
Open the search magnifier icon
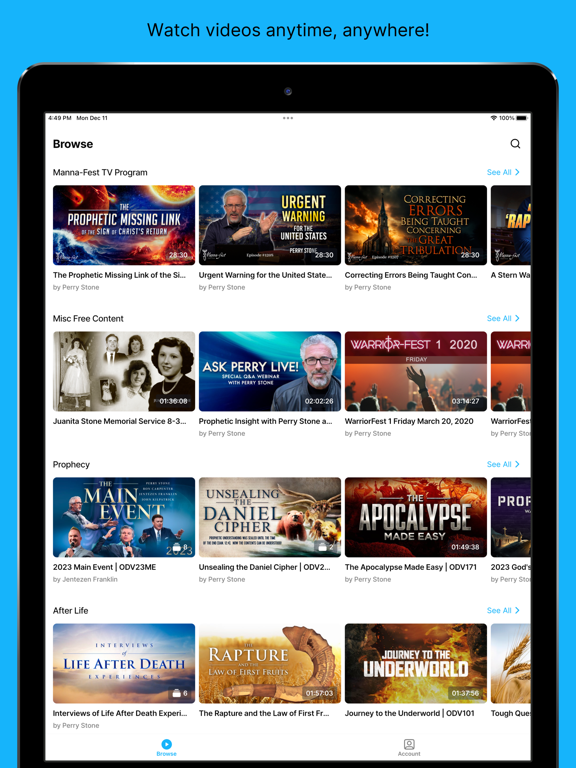515,144
